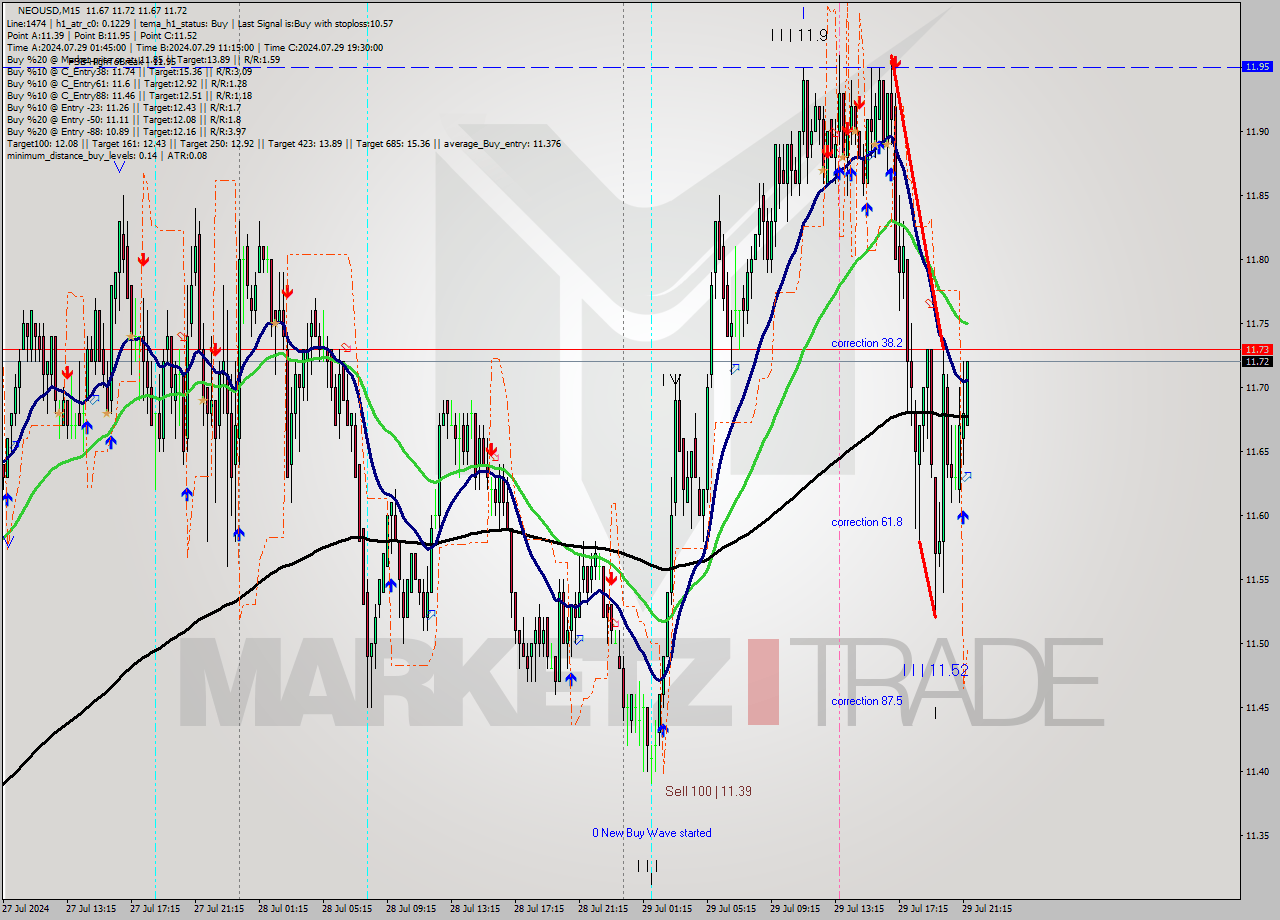Click the '29 Jul 13:15' time axis label

point(859,909)
